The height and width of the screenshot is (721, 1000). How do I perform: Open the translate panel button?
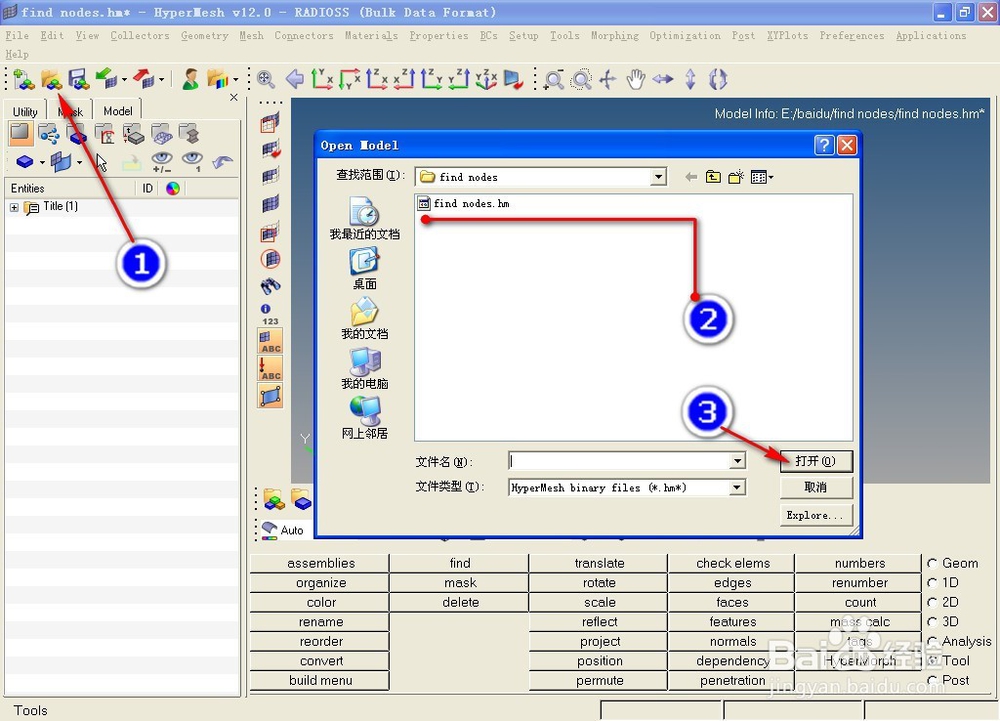[x=599, y=564]
